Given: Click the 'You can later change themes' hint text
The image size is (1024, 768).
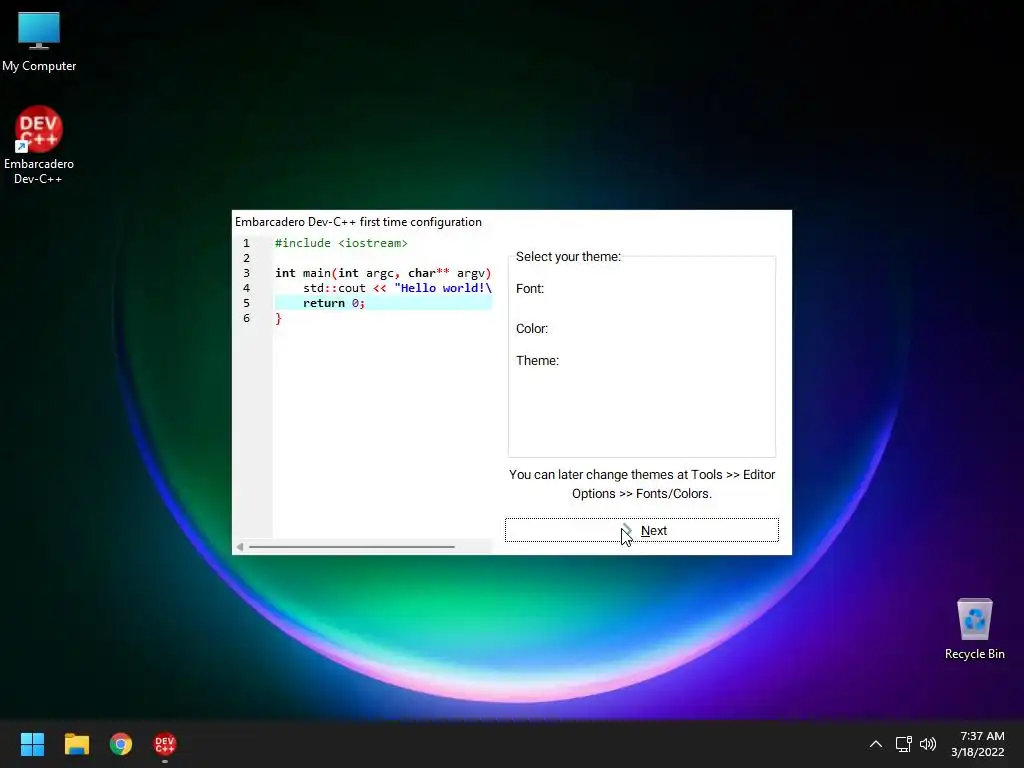Looking at the screenshot, I should pyautogui.click(x=642, y=484).
